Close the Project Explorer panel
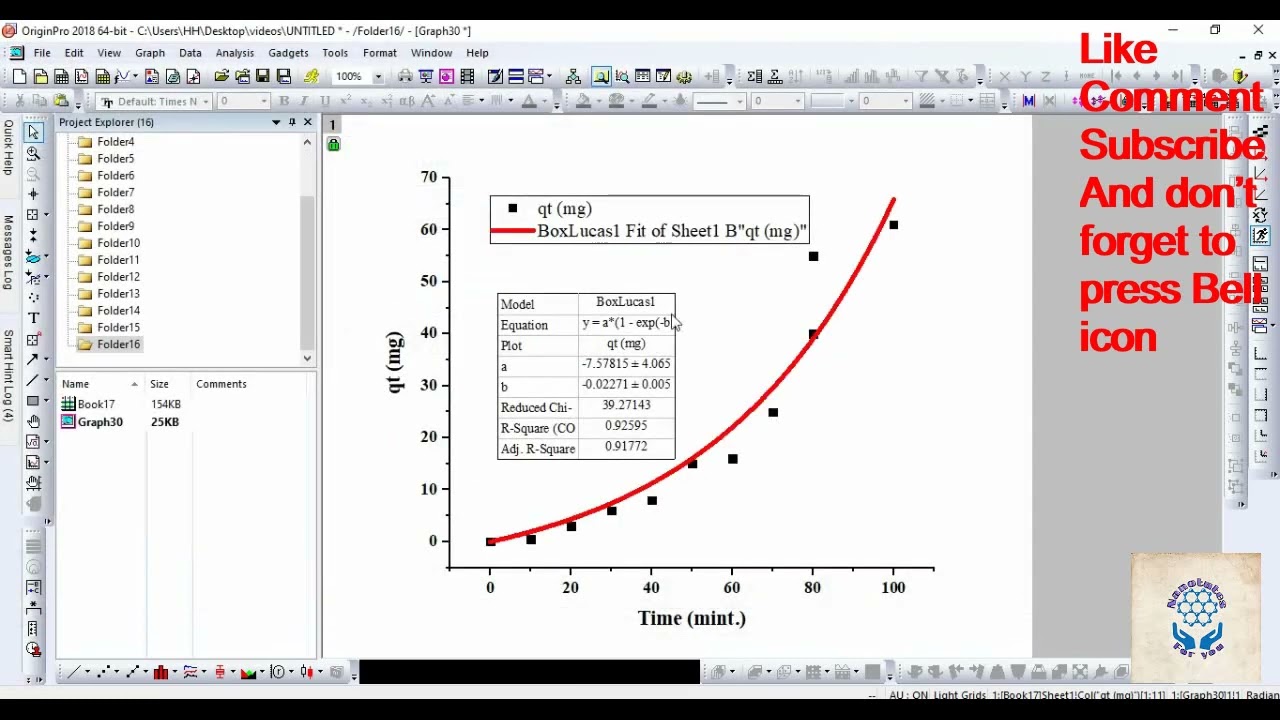Image resolution: width=1280 pixels, height=720 pixels. [x=308, y=122]
